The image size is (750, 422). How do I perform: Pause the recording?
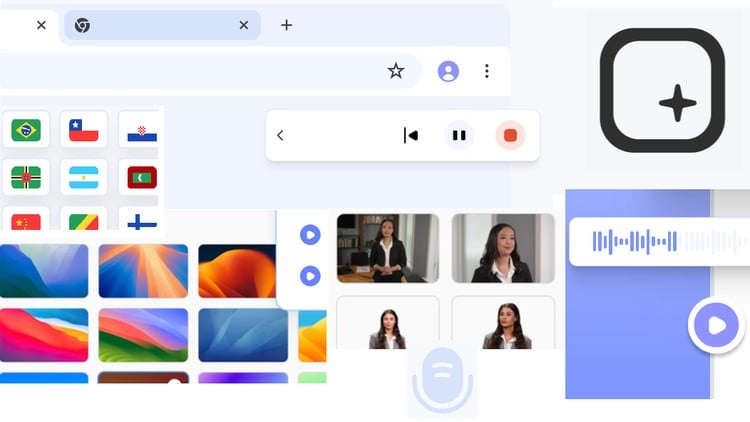click(459, 135)
